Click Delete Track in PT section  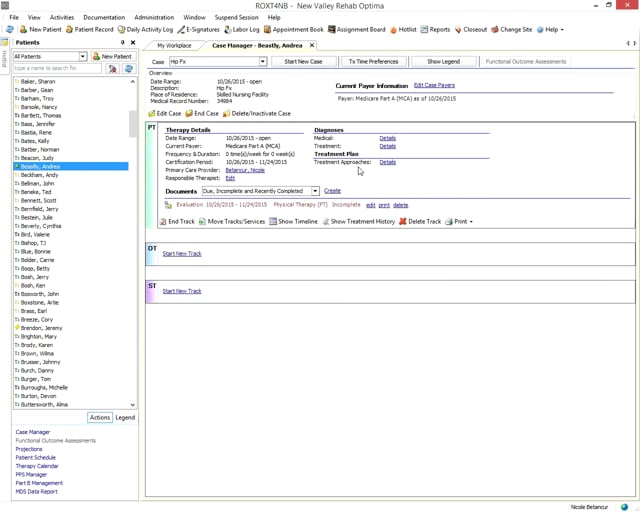(420, 221)
